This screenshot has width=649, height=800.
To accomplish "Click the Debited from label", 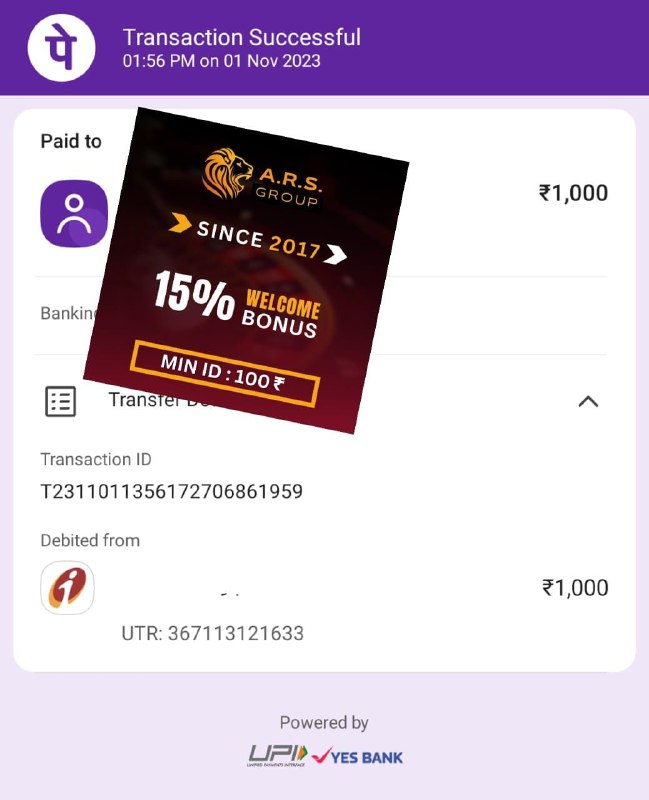I will (x=90, y=540).
